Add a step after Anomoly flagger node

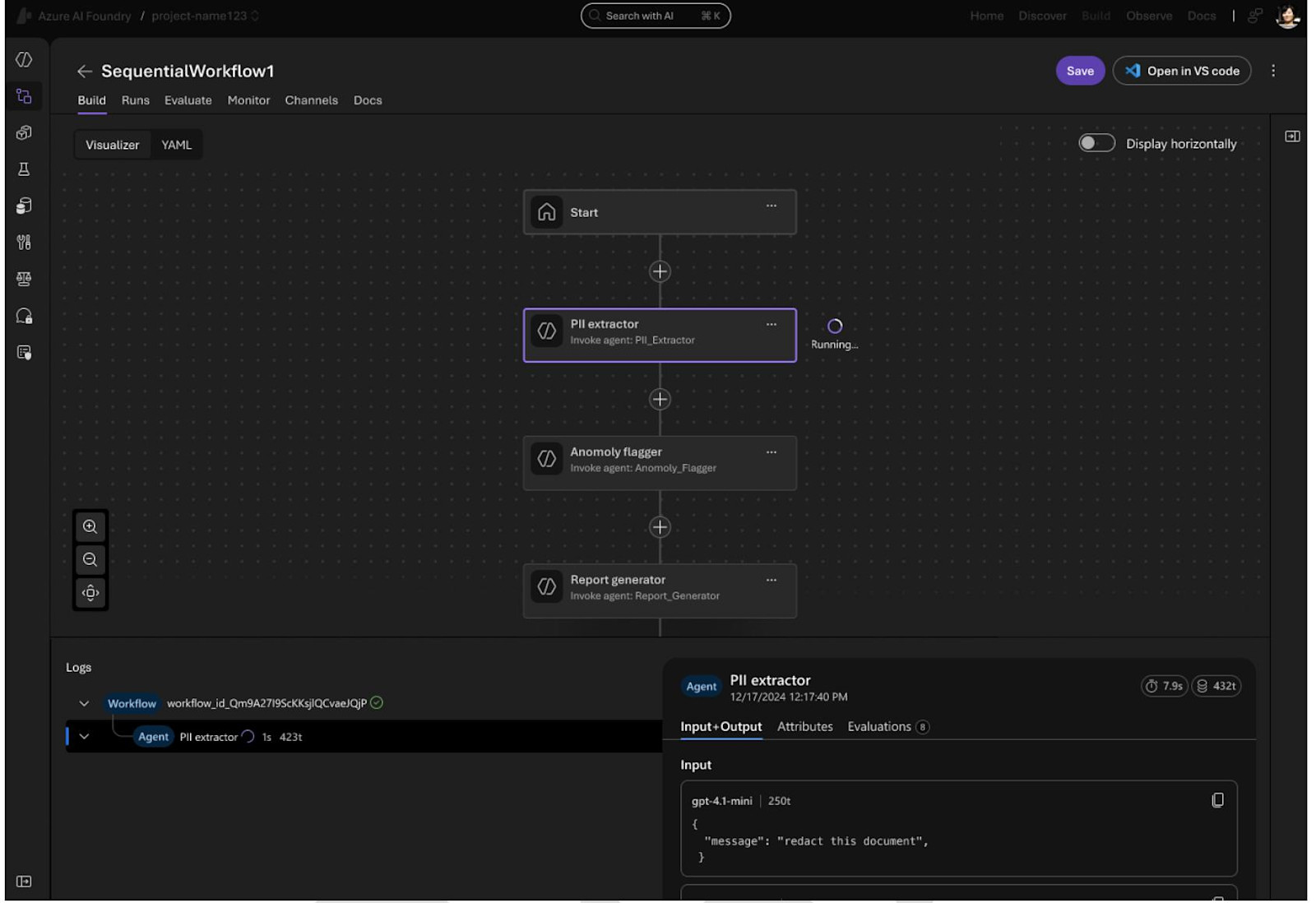[660, 527]
